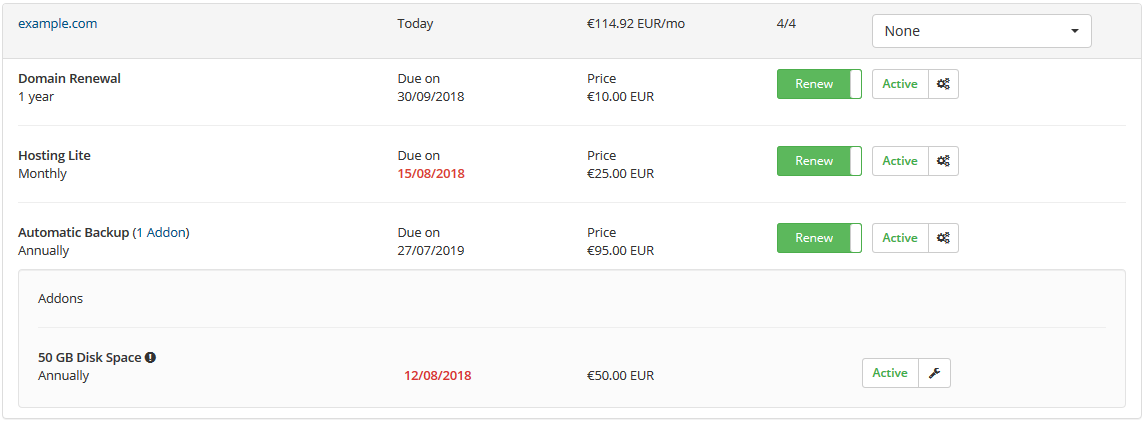
Task: Open gears settings icon for Domain Renewal
Action: (943, 84)
